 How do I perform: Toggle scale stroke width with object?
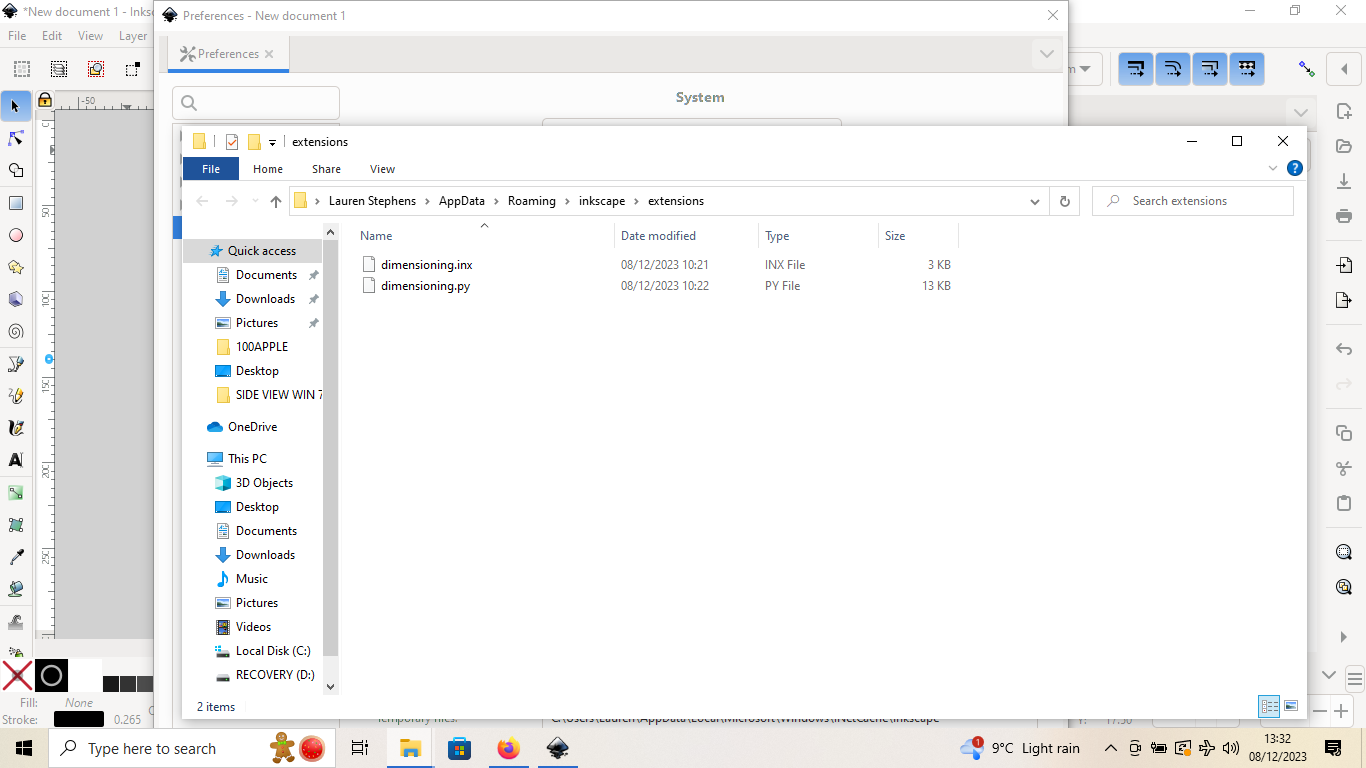[x=1136, y=69]
